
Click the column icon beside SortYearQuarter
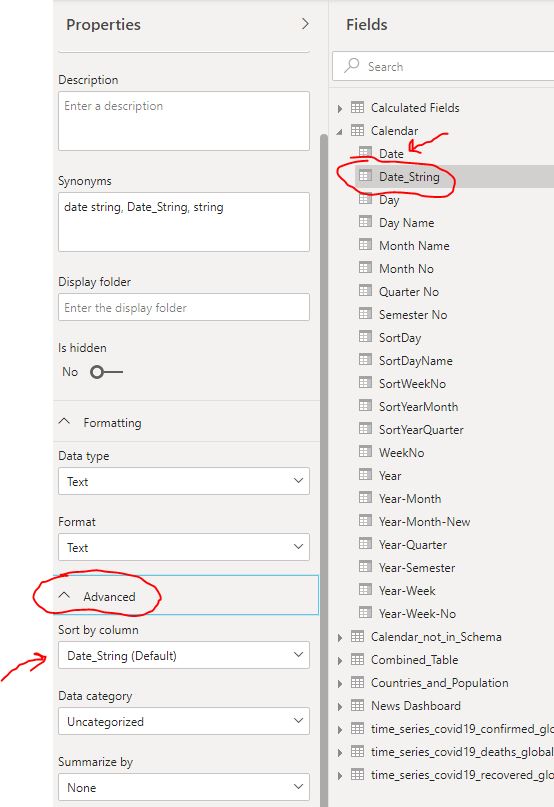(365, 429)
